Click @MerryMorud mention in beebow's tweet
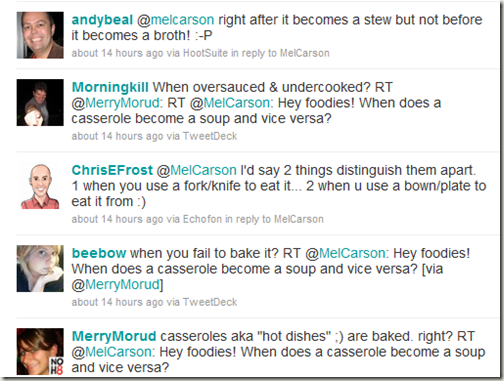This screenshot has width=504, height=381. click(116, 285)
